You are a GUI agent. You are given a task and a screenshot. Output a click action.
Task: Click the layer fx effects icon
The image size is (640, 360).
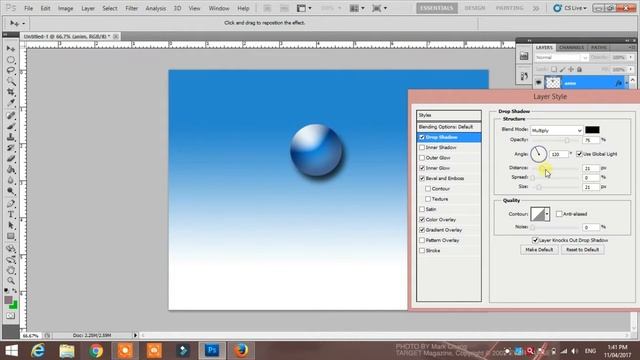click(619, 83)
